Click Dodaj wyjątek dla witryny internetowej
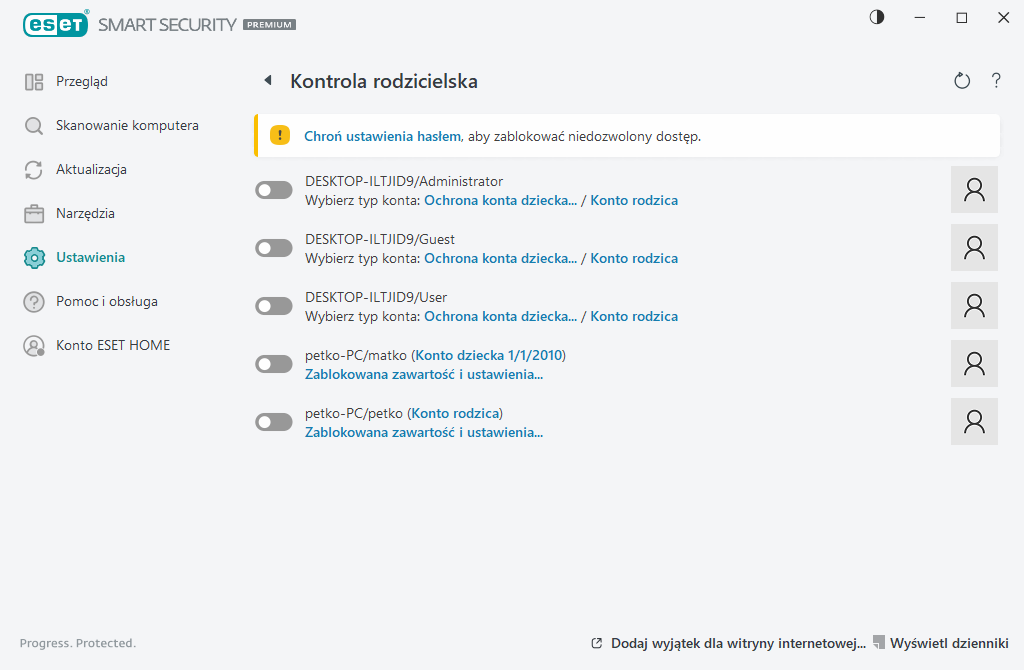1024x670 pixels. [x=737, y=643]
